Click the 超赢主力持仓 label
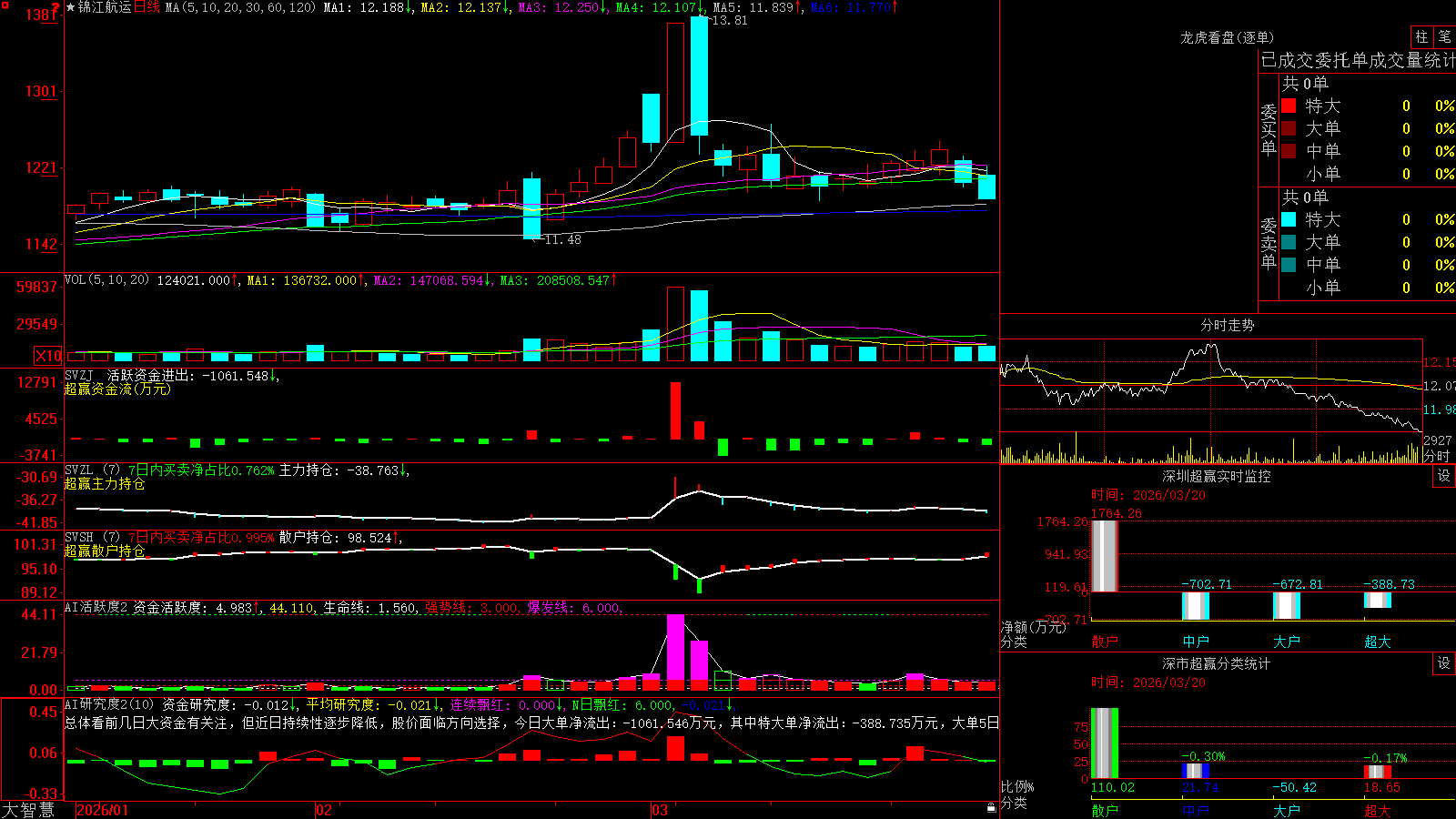 [x=105, y=483]
